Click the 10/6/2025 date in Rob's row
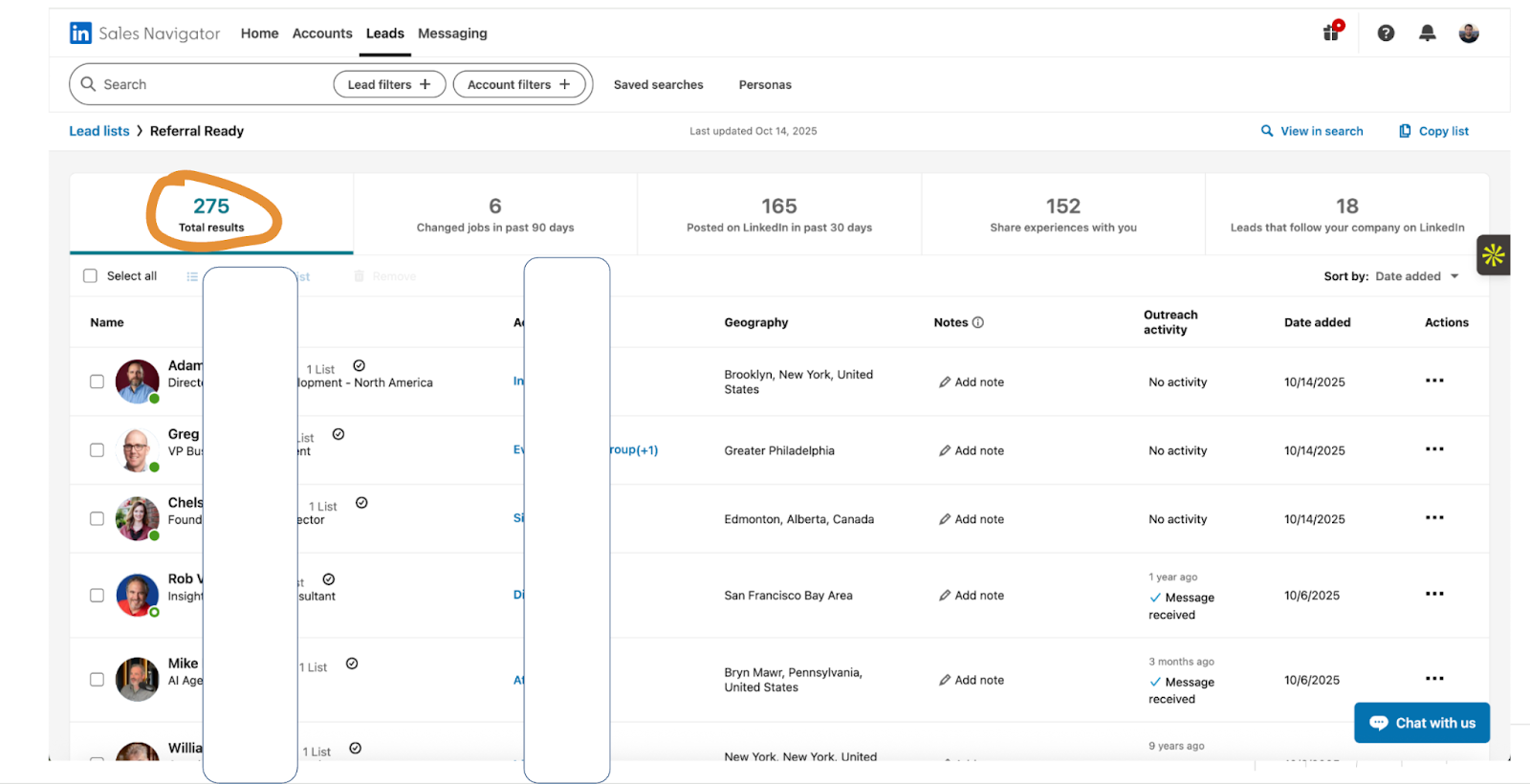The image size is (1530, 784). (x=1311, y=596)
